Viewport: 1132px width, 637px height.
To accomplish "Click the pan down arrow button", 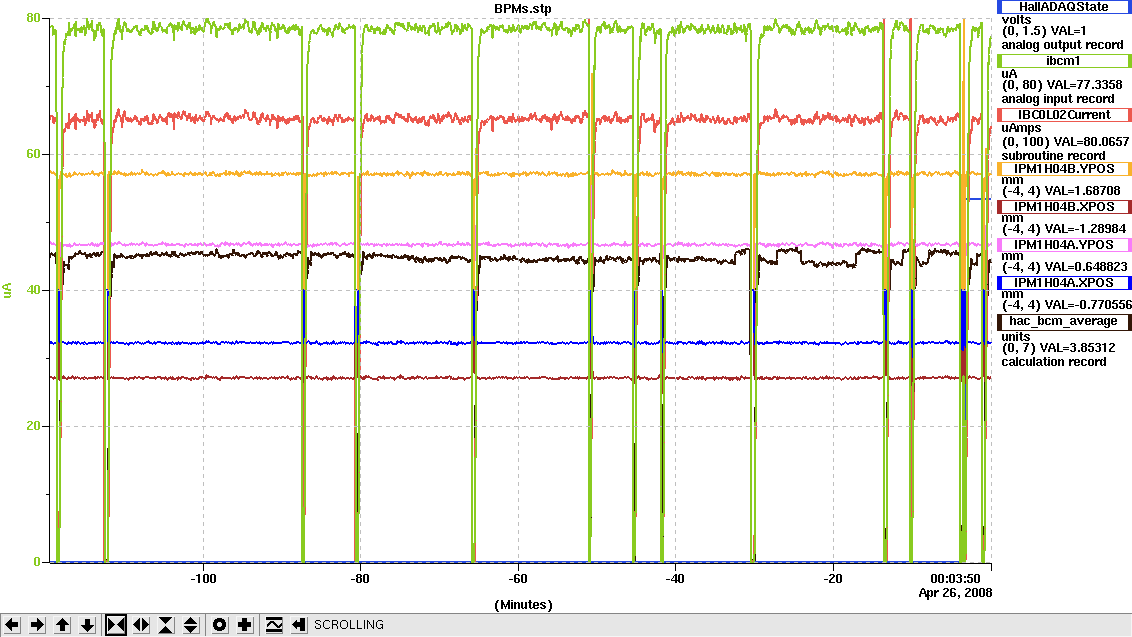I will point(87,625).
